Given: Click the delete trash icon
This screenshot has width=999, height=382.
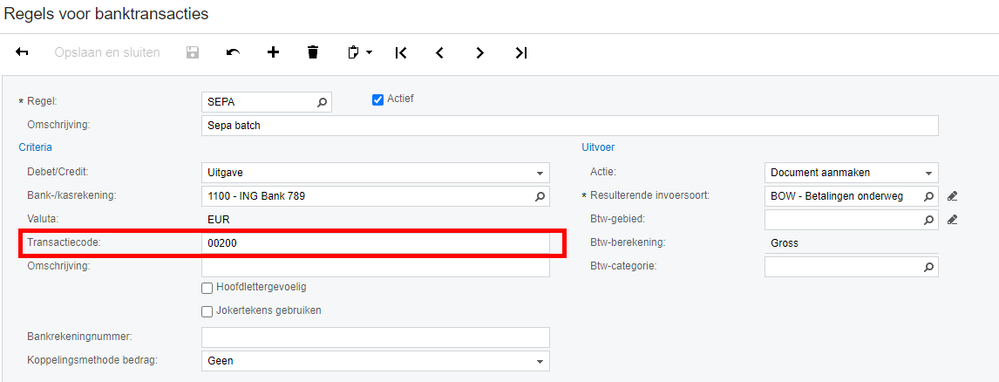Looking at the screenshot, I should click(x=312, y=52).
